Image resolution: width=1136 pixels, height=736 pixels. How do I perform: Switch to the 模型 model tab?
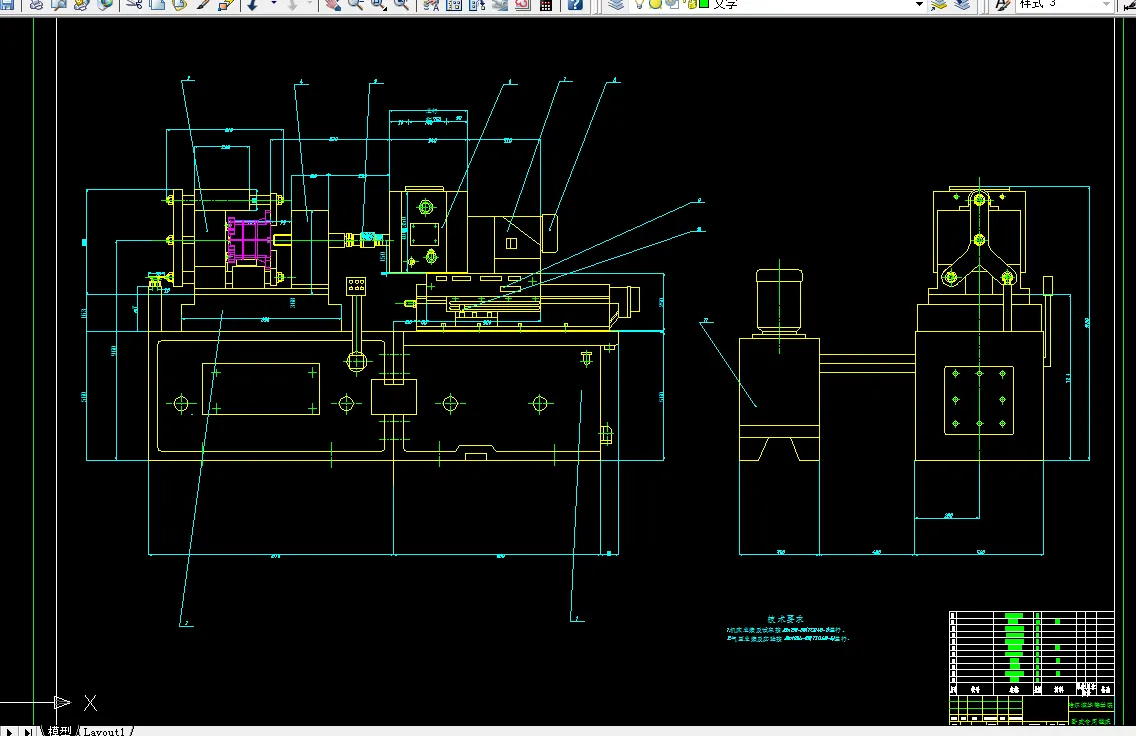[x=59, y=731]
